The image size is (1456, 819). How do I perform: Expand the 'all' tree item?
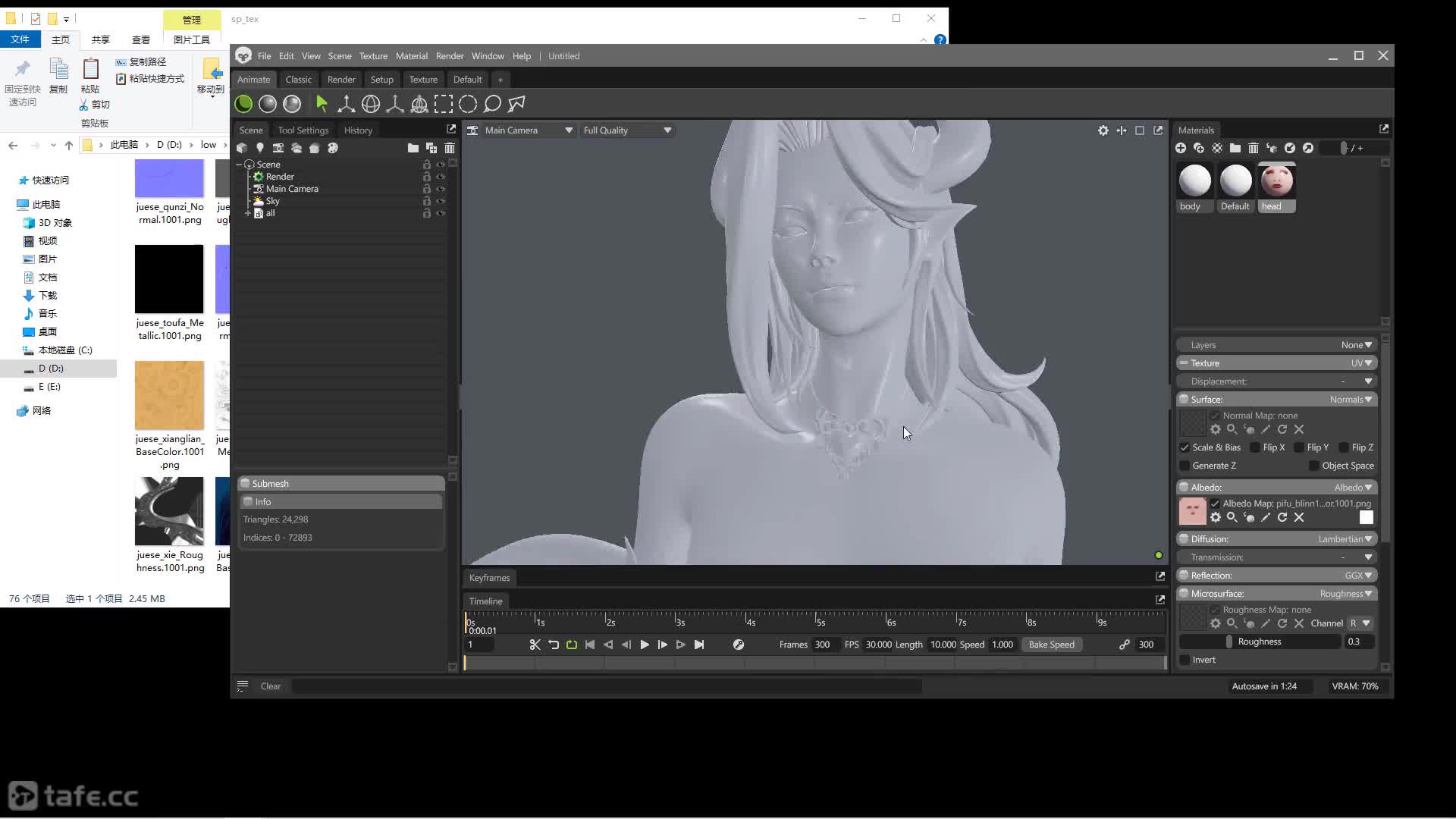pyautogui.click(x=248, y=213)
